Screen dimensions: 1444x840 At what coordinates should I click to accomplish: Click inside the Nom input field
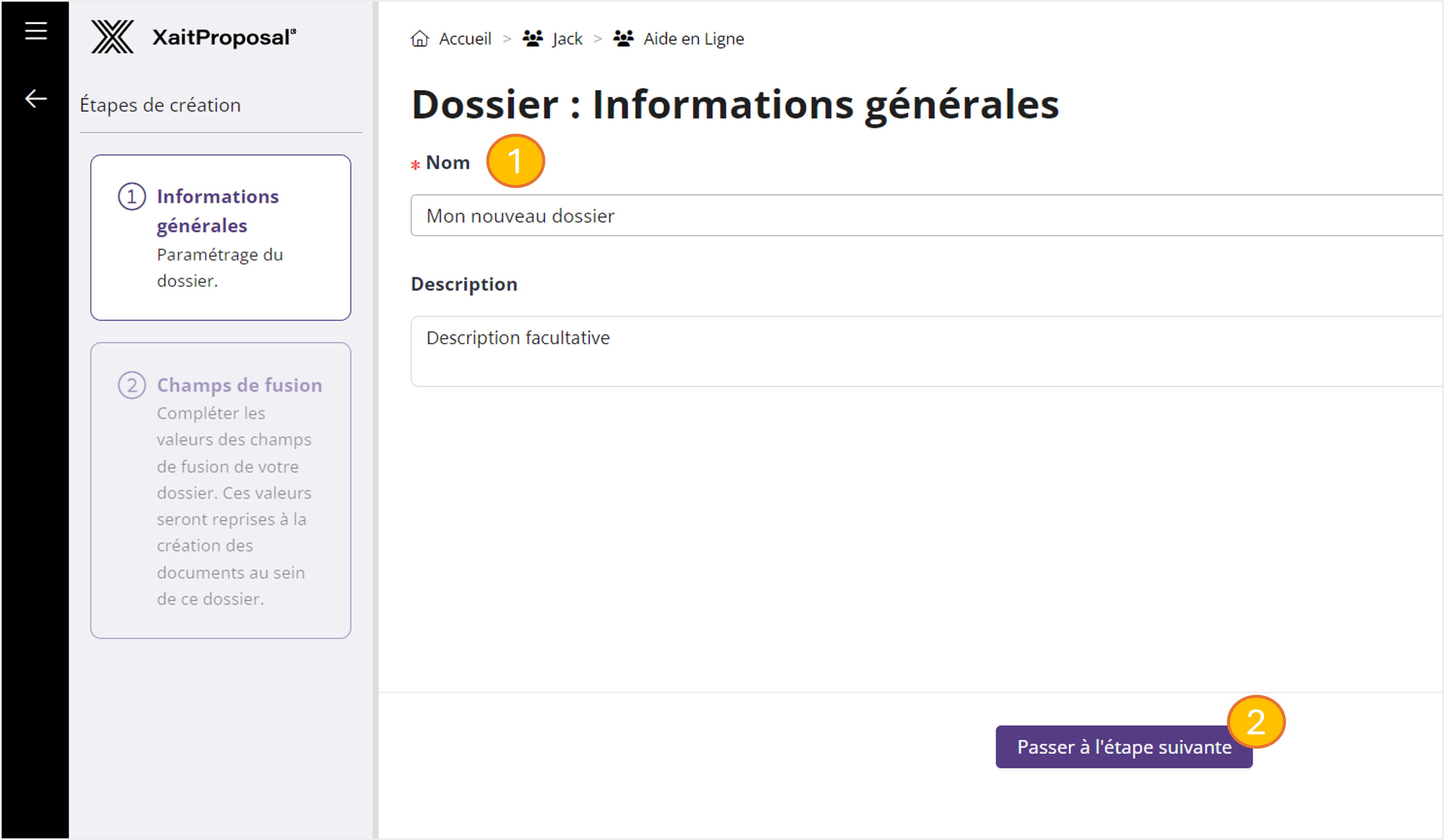tap(802, 216)
